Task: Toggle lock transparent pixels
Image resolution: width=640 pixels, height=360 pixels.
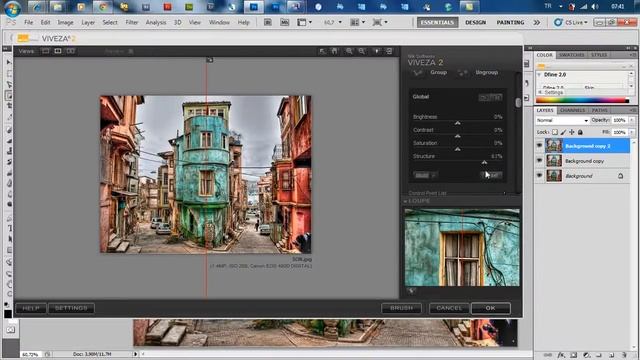Action: pos(555,132)
